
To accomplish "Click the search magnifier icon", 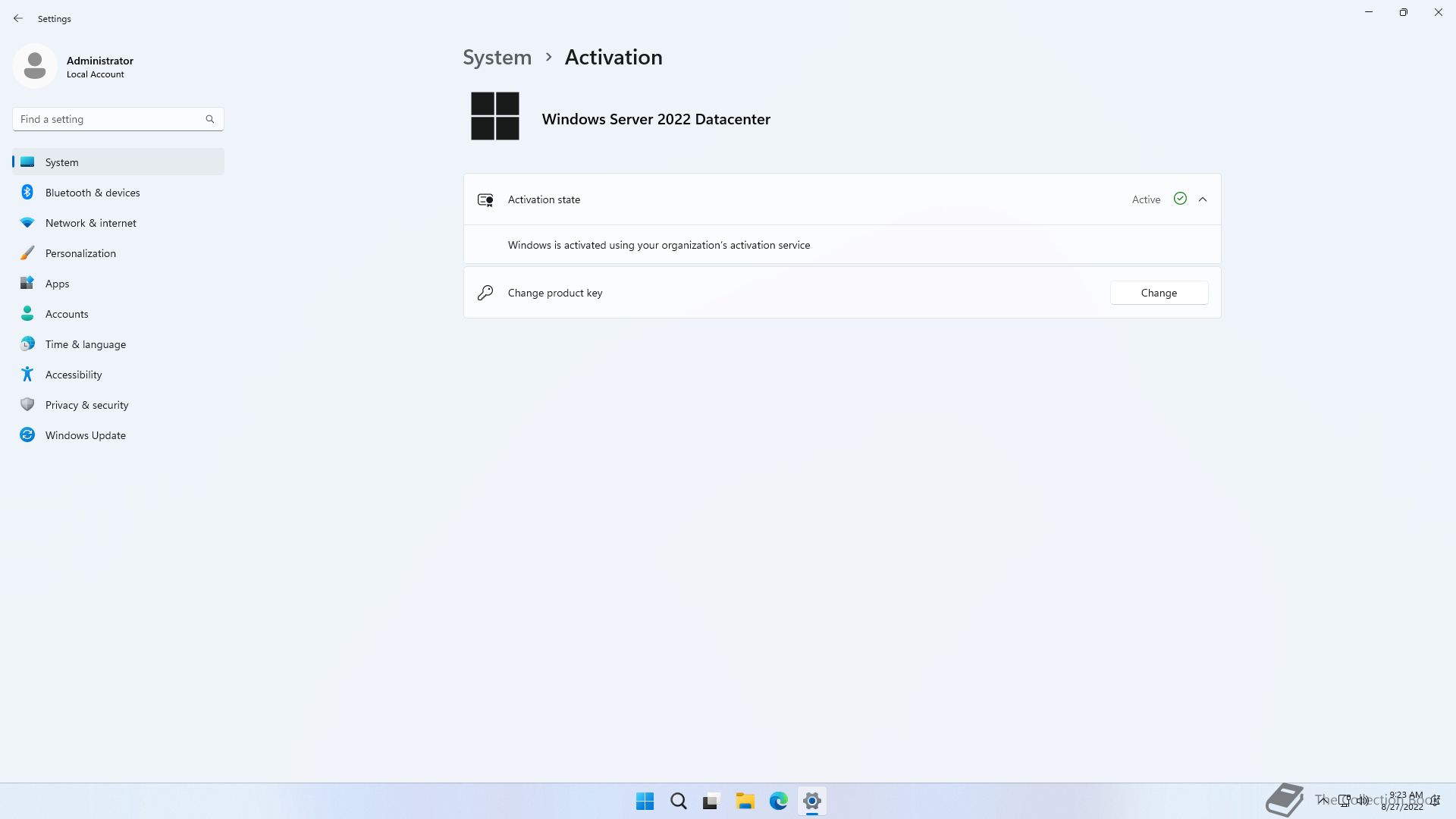I will (210, 119).
